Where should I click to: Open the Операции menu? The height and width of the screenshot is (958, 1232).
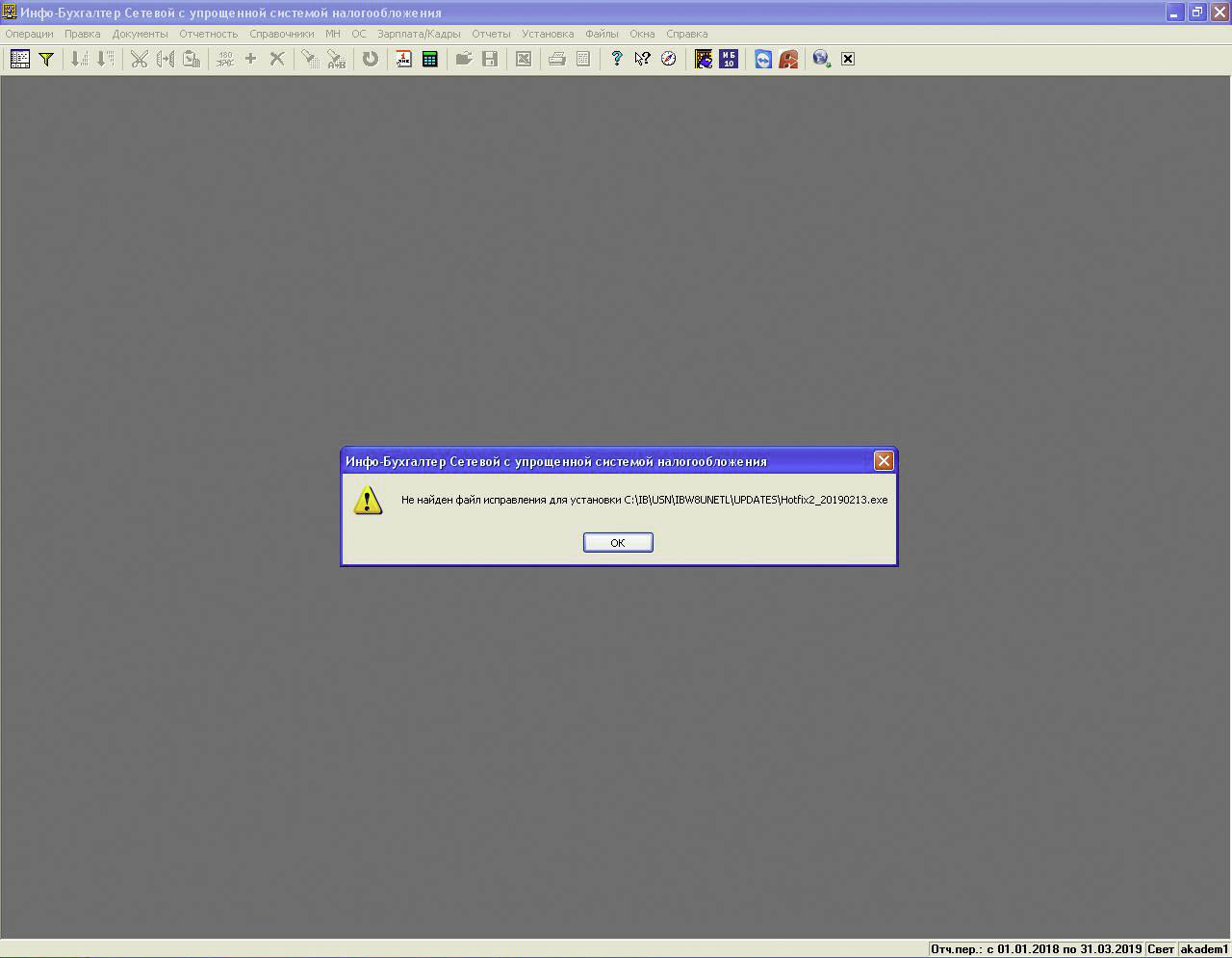pos(30,34)
